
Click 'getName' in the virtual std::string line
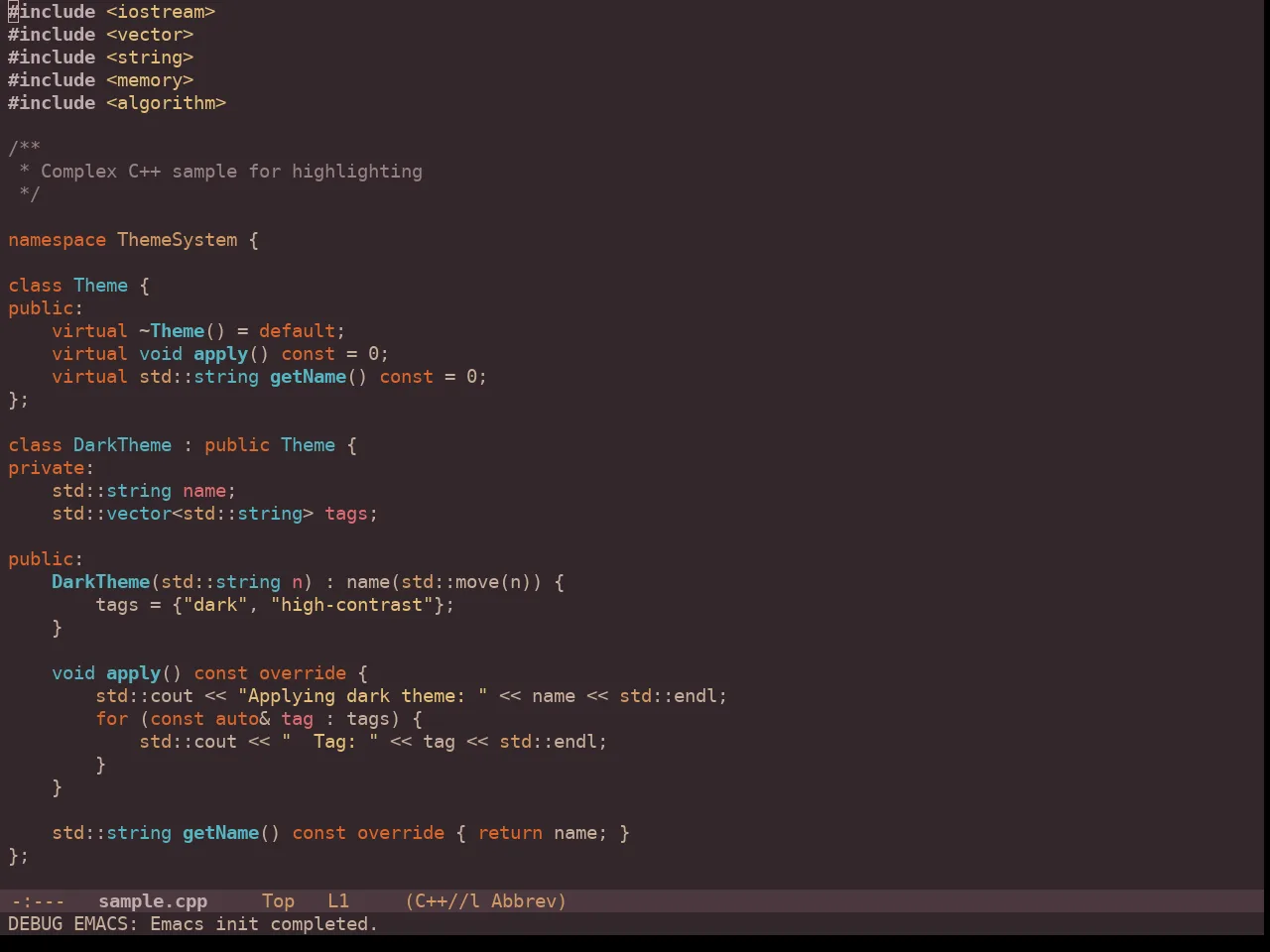(x=308, y=377)
